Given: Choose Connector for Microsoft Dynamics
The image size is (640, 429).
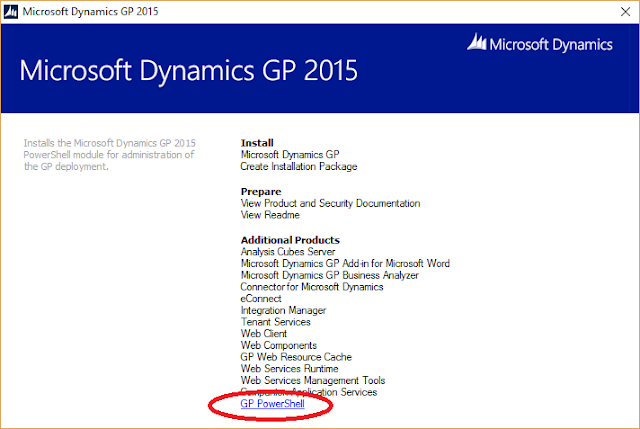Looking at the screenshot, I should pos(312,287).
